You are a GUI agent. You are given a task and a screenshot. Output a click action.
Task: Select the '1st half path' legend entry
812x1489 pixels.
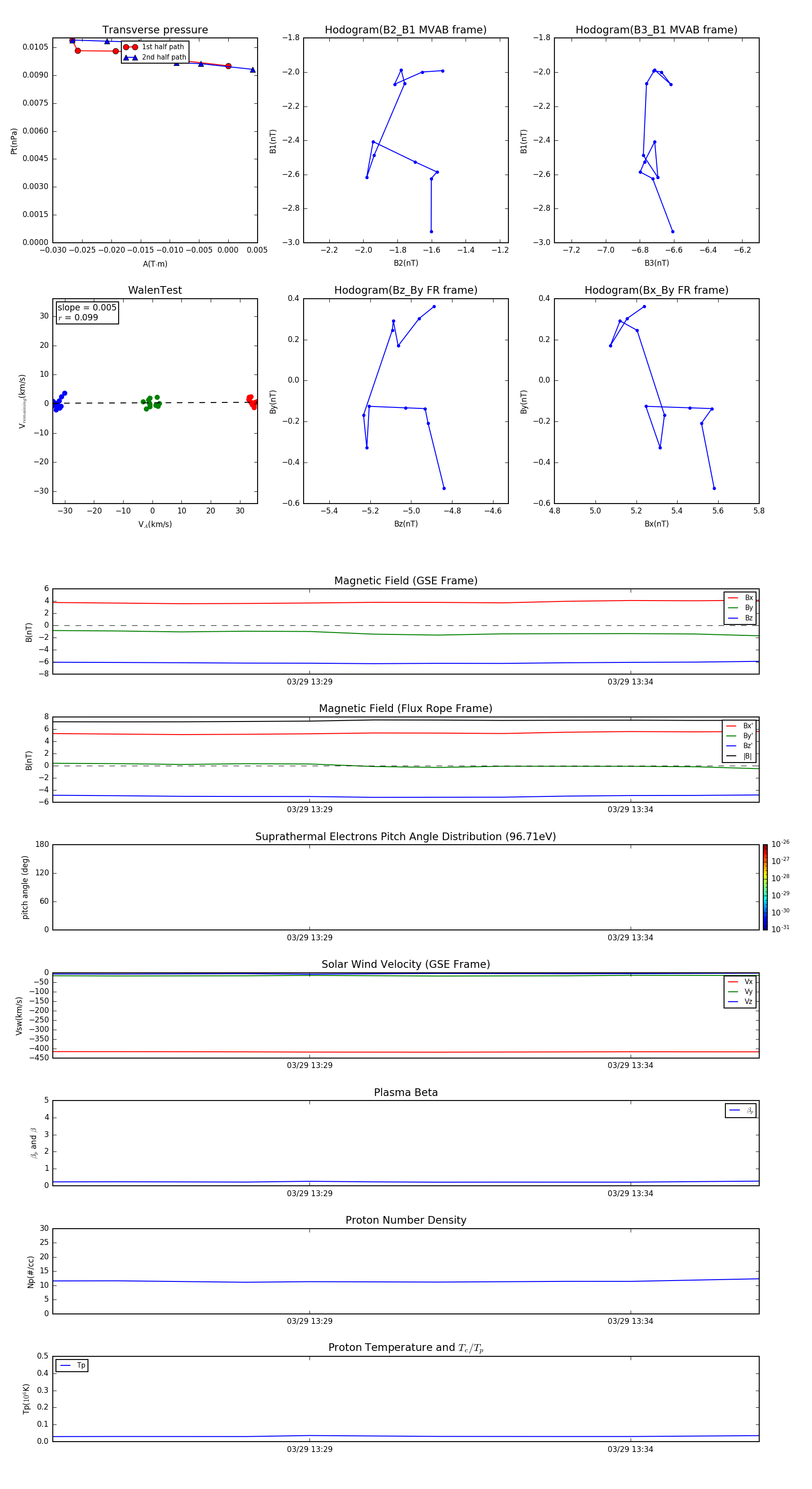(x=154, y=47)
